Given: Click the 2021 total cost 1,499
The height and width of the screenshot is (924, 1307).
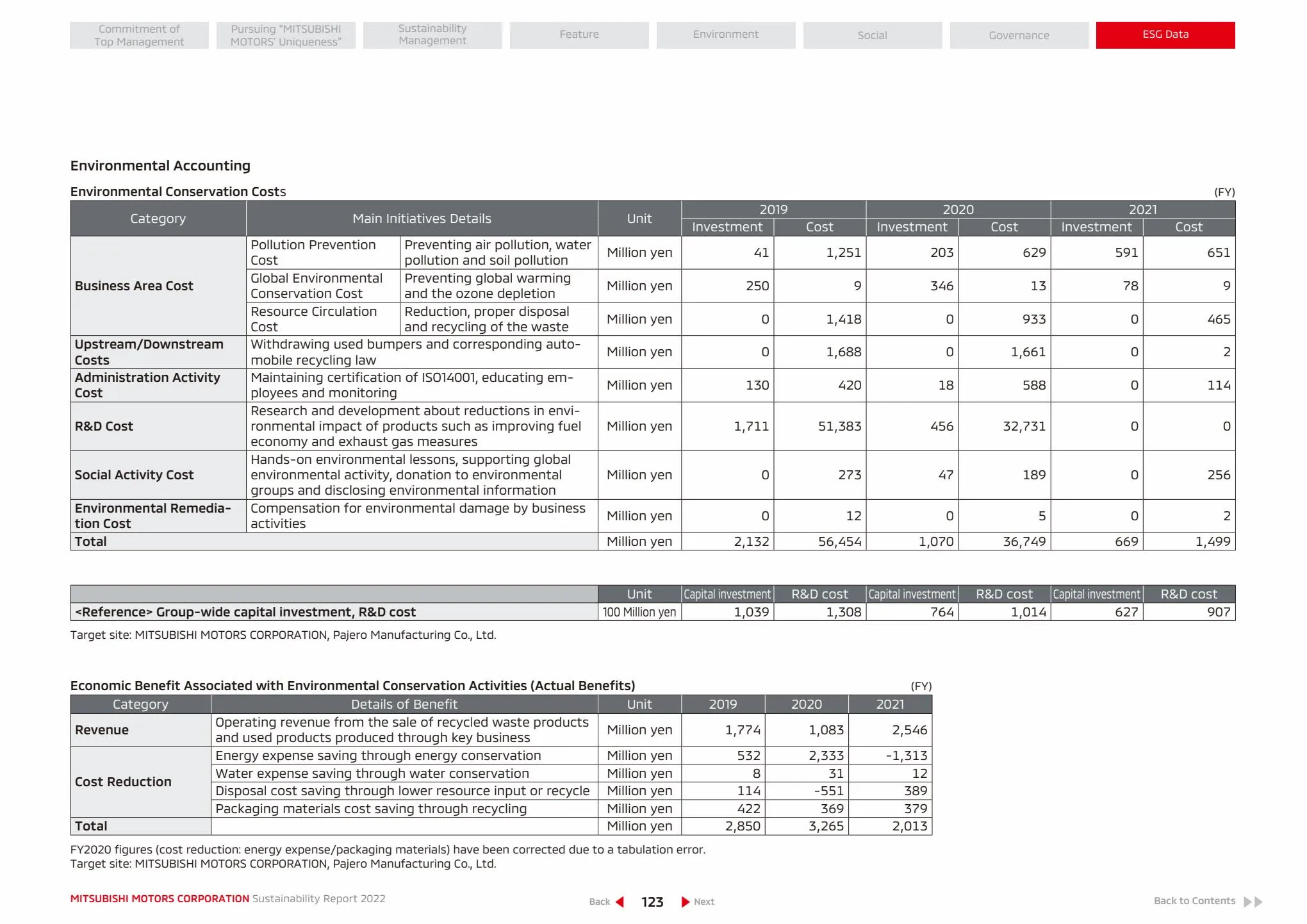Looking at the screenshot, I should click(x=1213, y=541).
